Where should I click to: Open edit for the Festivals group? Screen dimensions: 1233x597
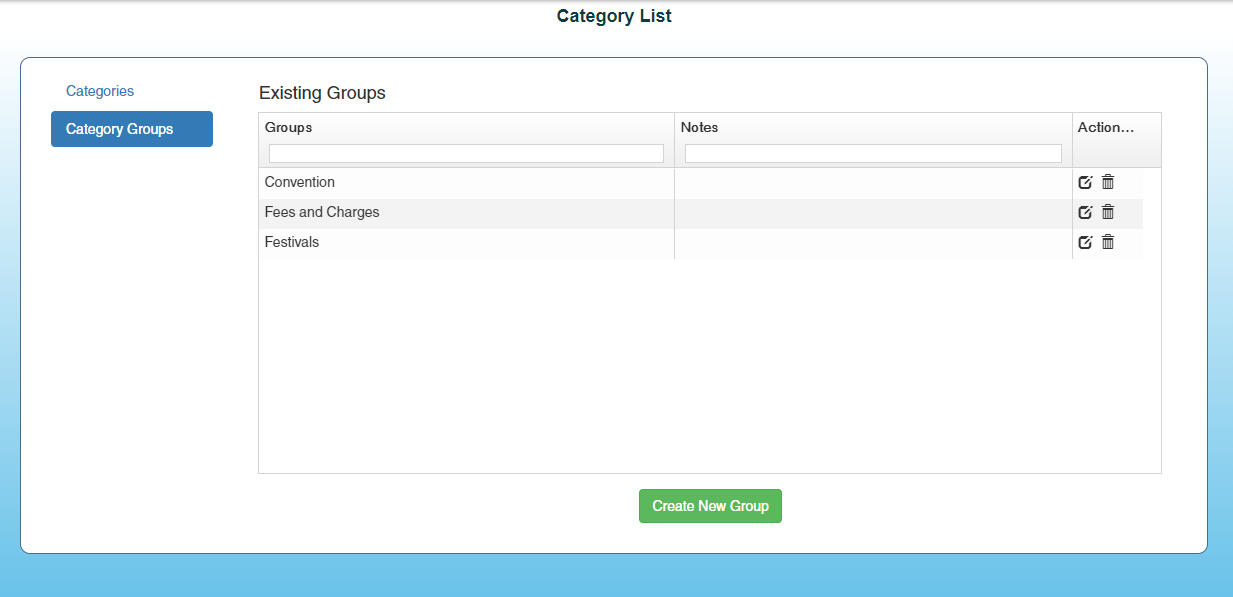1085,242
